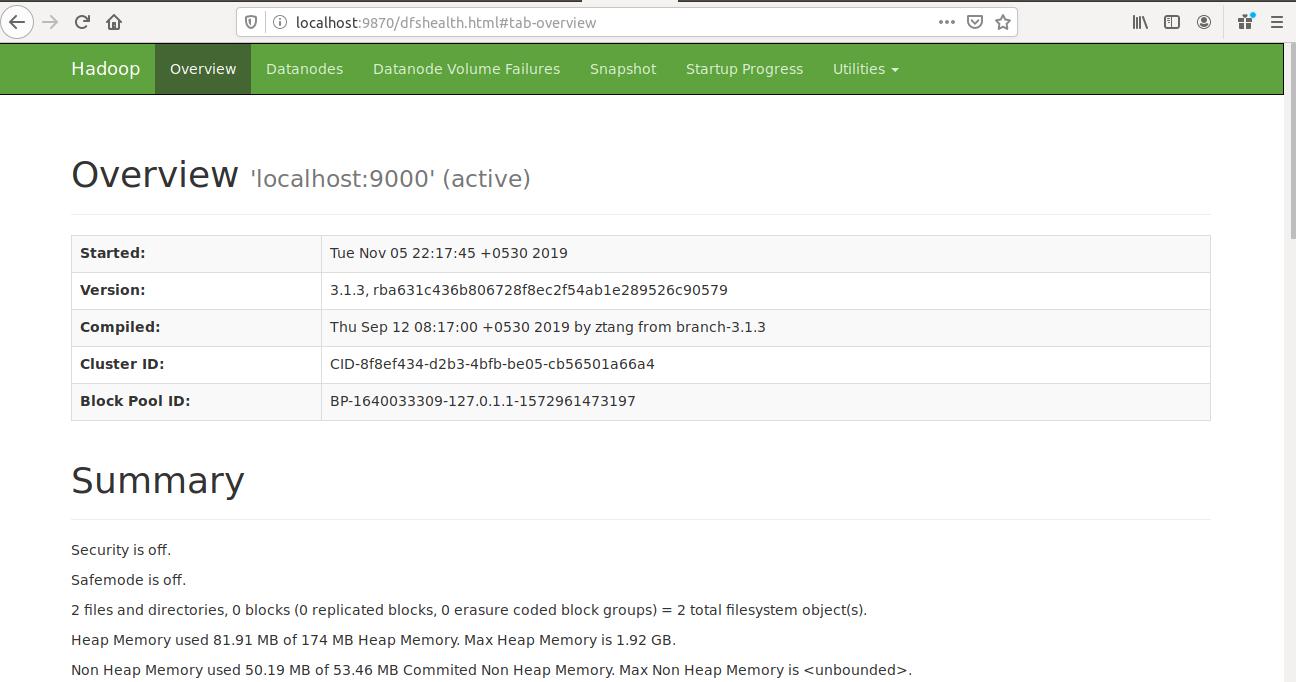Viewport: 1296px width, 682px height.
Task: Click the 'Safemode is off.' line
Action: [x=129, y=580]
